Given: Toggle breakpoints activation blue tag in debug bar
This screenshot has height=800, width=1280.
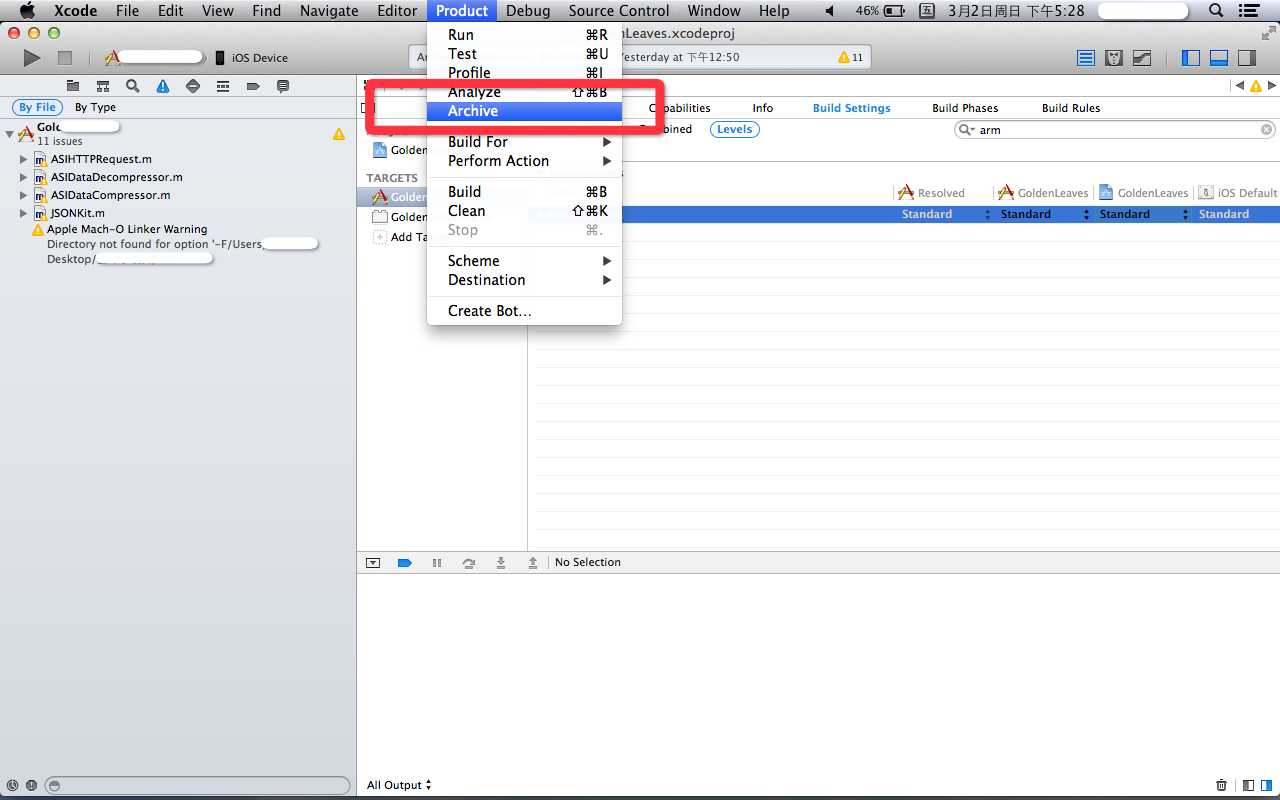Looking at the screenshot, I should [405, 563].
